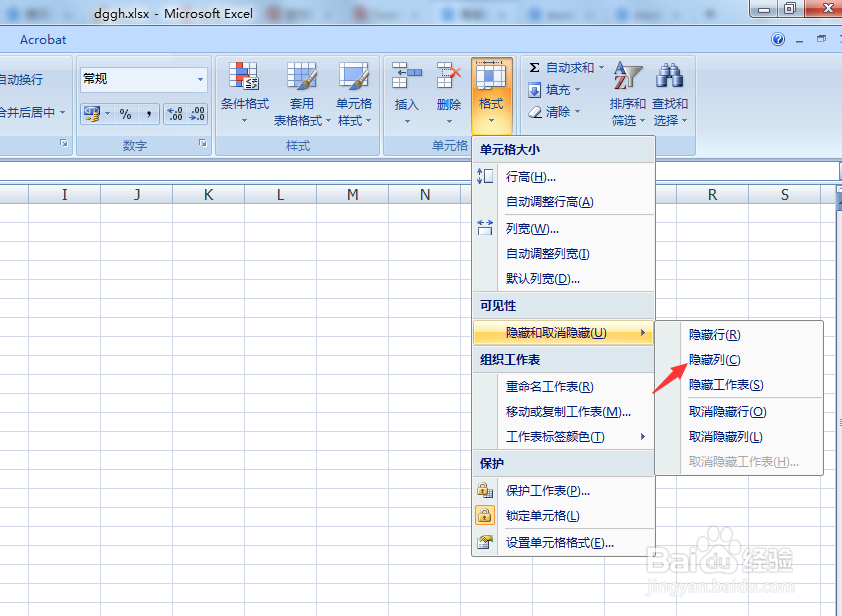Apply percent style (%) format

[126, 114]
